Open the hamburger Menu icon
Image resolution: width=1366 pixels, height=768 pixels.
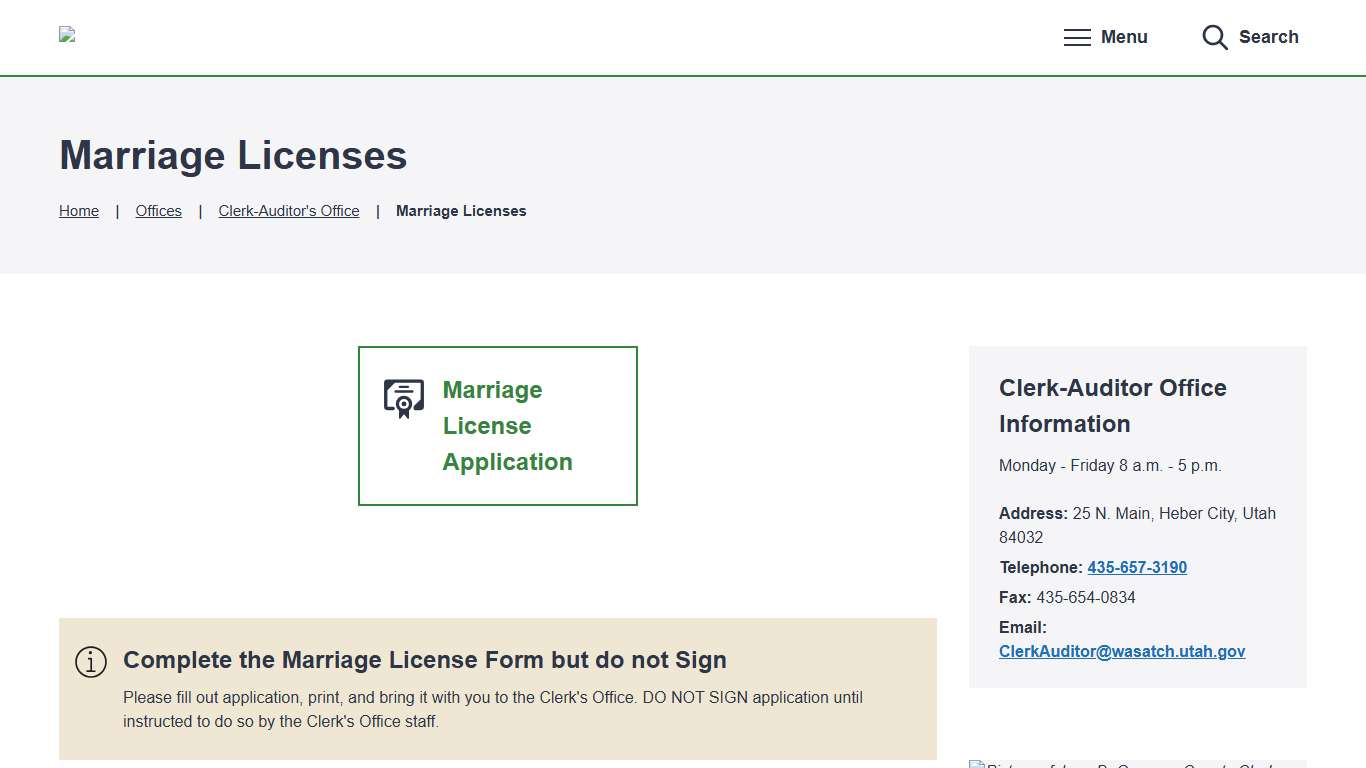(1077, 37)
